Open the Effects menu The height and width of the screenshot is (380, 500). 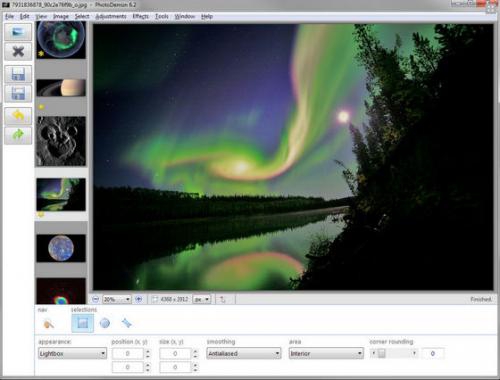click(141, 16)
